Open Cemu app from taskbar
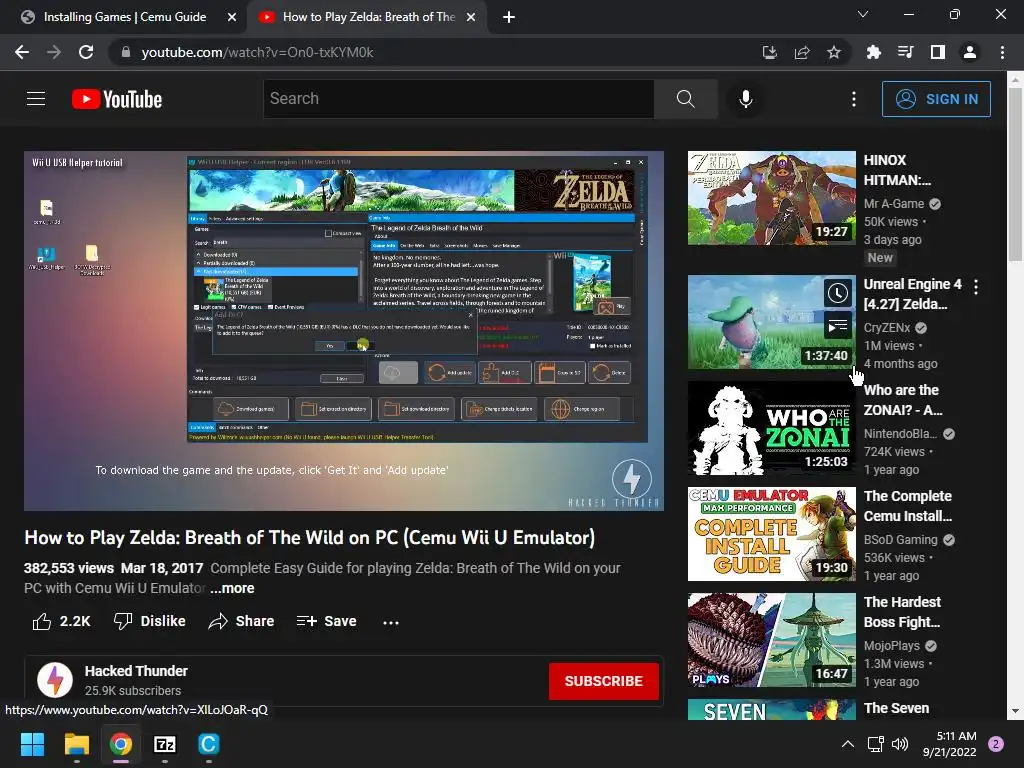1024x768 pixels. pos(208,744)
